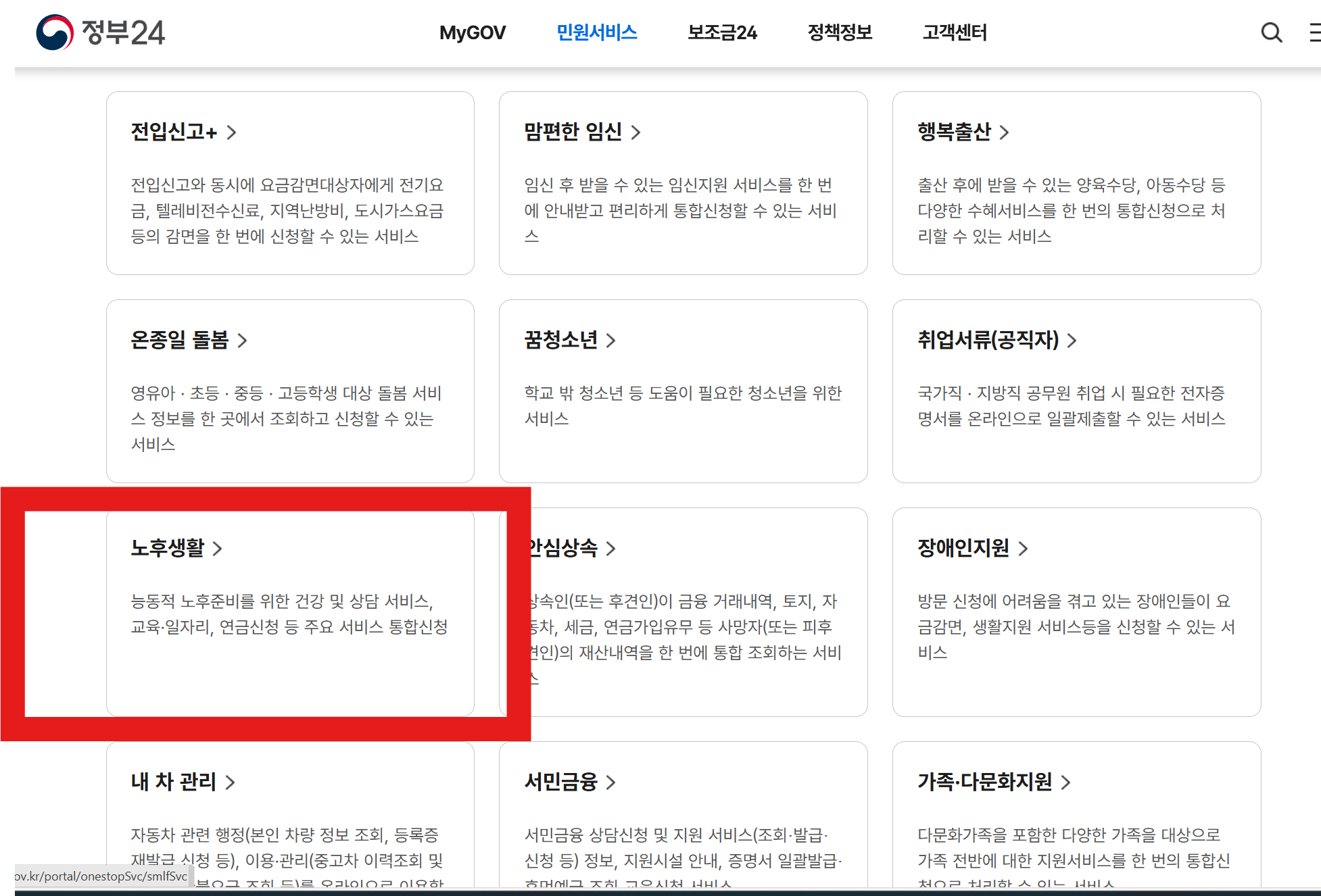Open the hamburger menu icon
Viewport: 1321px width, 896px height.
1314,32
